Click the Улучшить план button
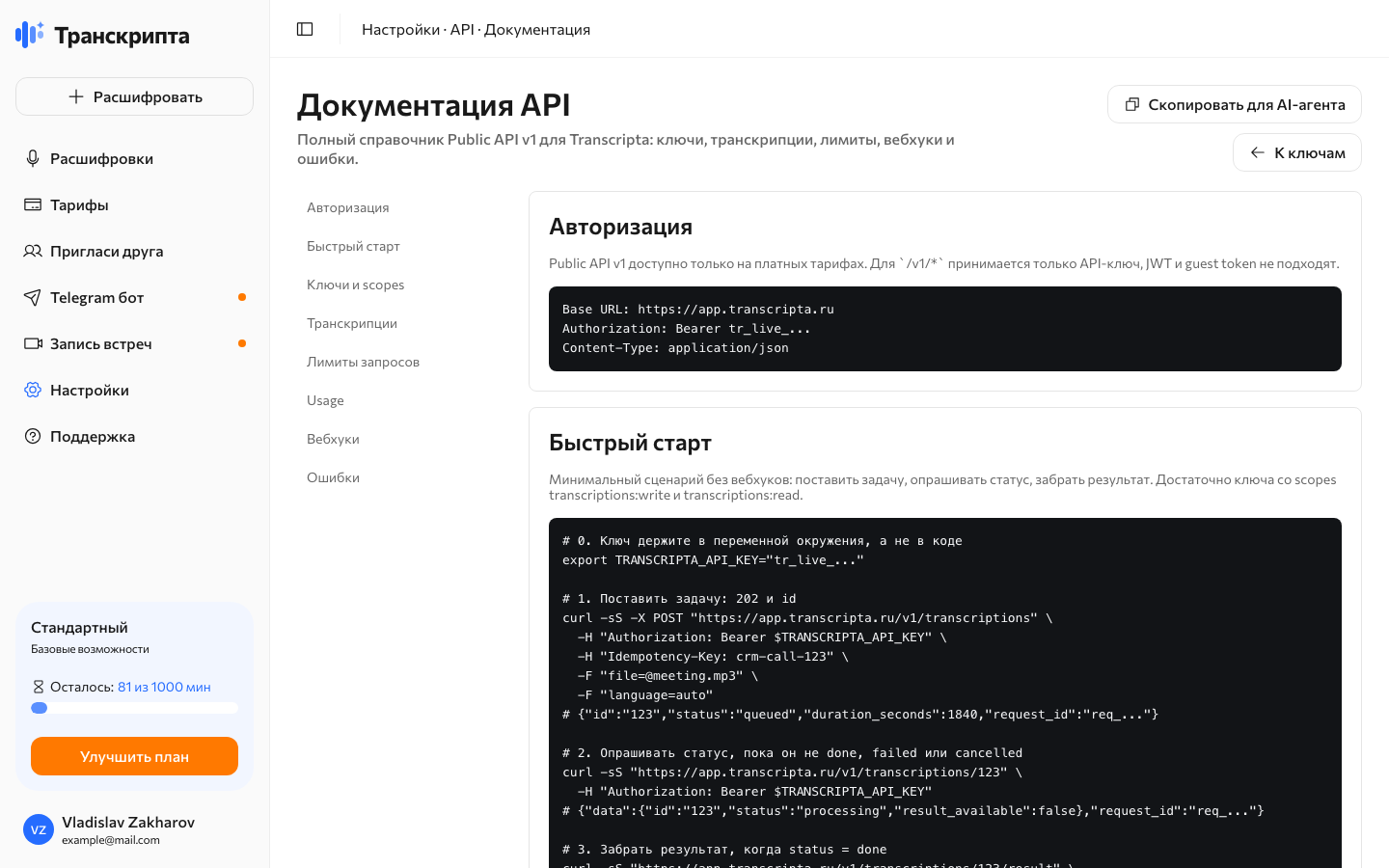Viewport: 1389px width, 868px height. [135, 756]
